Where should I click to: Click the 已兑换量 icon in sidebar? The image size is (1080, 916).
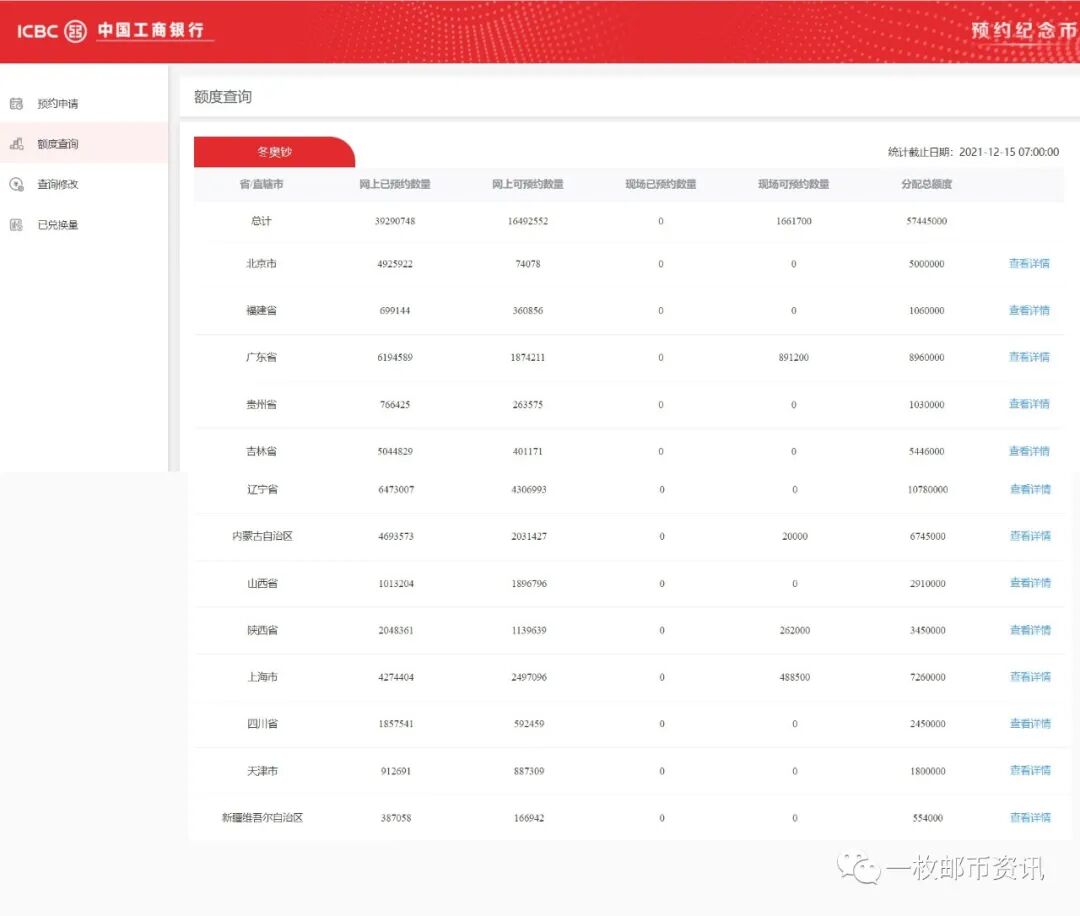tap(17, 225)
